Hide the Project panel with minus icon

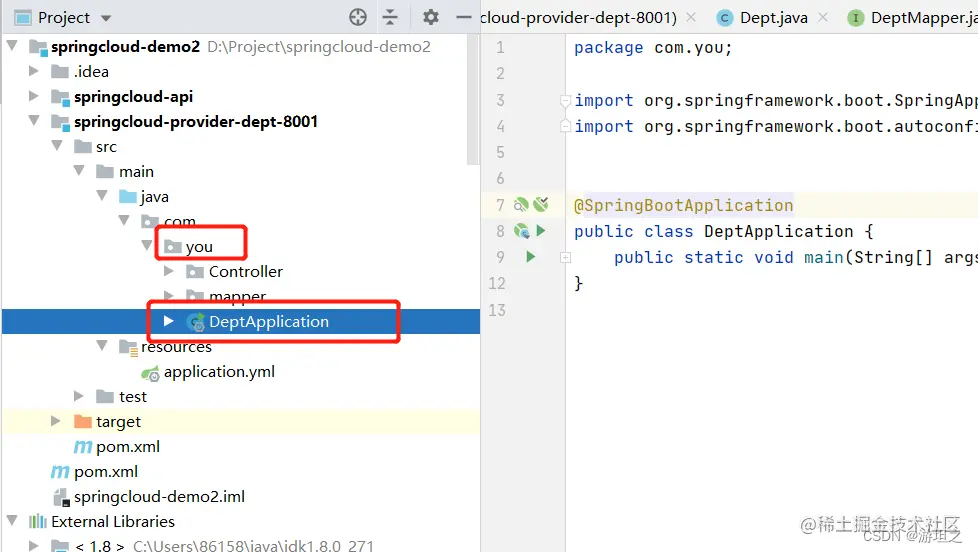point(463,17)
